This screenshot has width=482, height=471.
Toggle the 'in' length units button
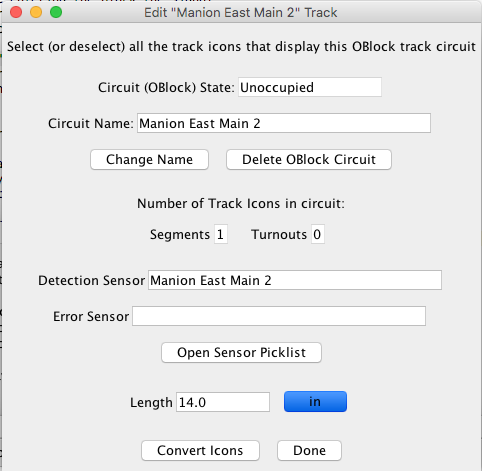315,402
